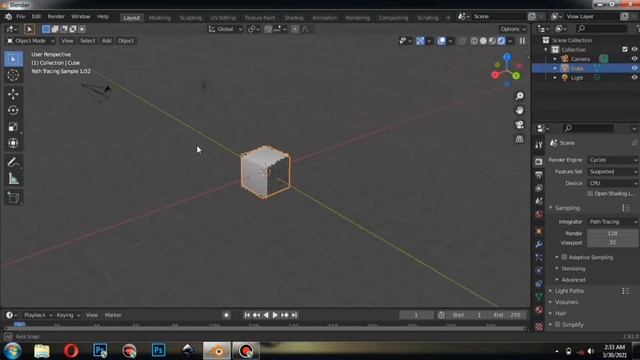Viewport: 640px width, 360px height.
Task: Hide the Cube in outliner
Action: pos(634,68)
